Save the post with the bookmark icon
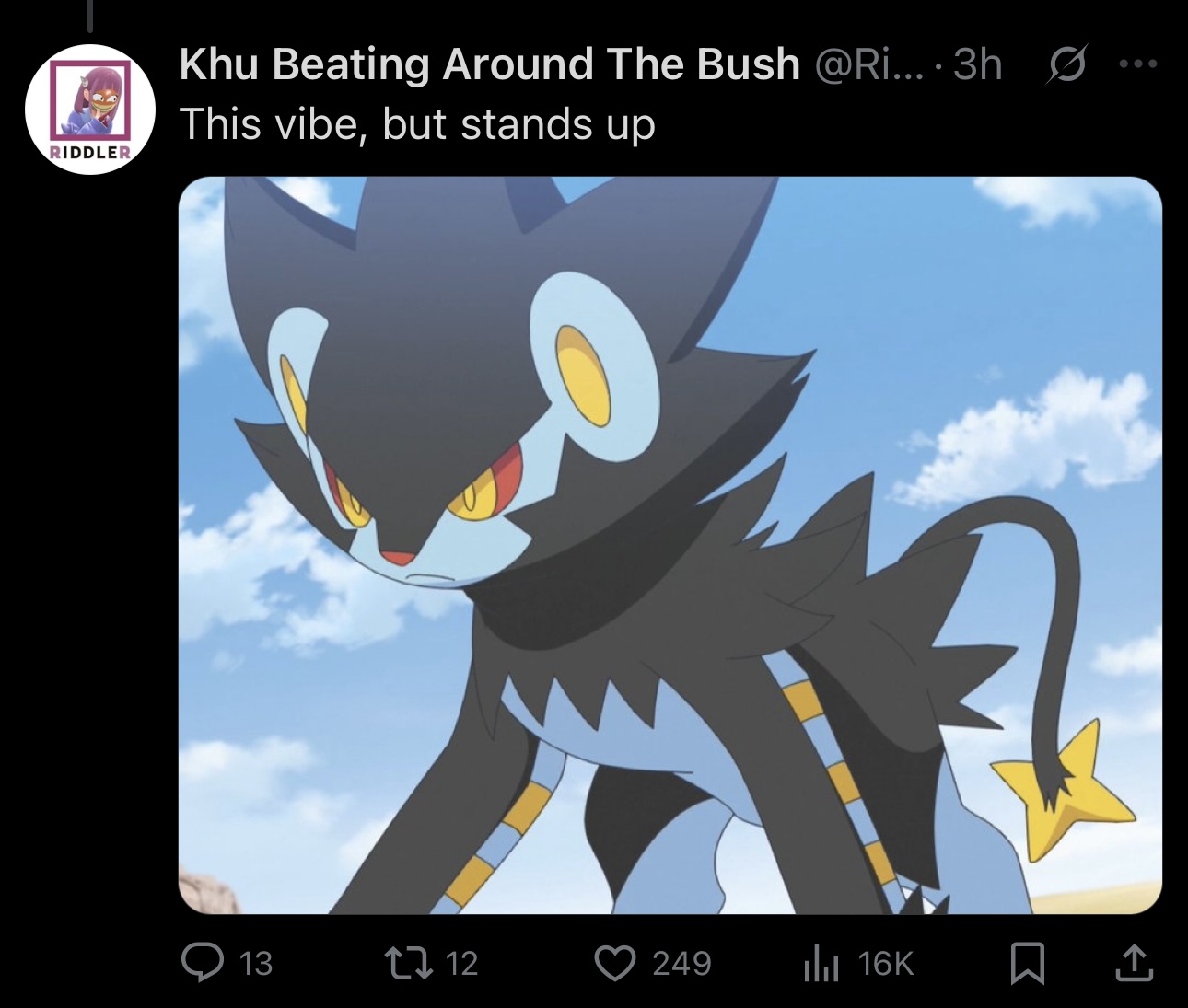The image size is (1188, 1008). 1027,964
